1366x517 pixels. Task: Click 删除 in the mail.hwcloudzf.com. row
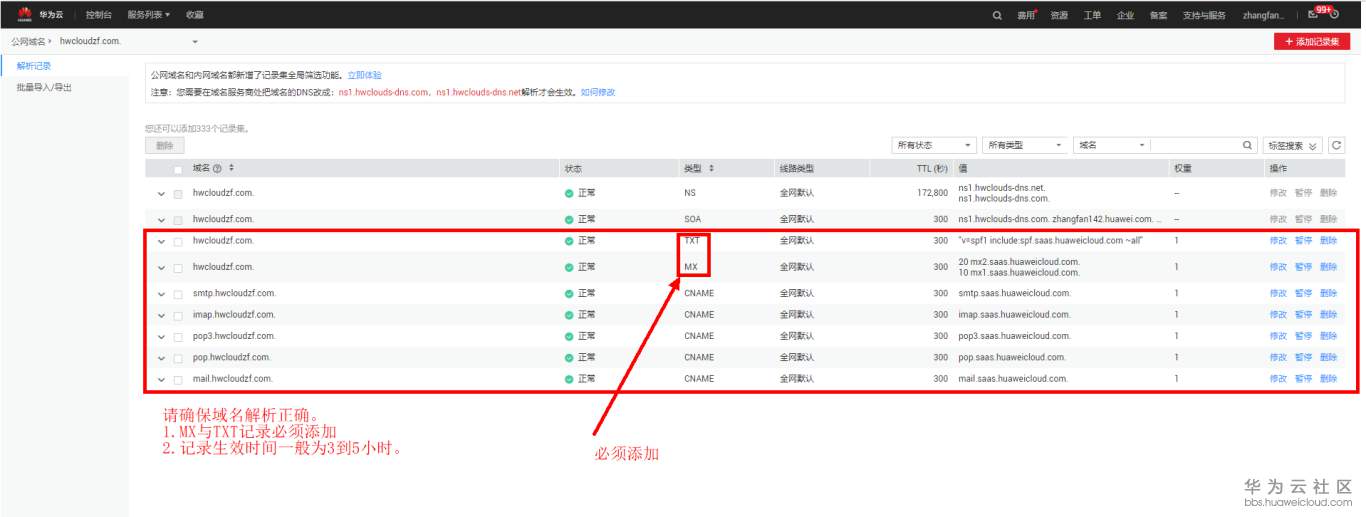pyautogui.click(x=1328, y=379)
